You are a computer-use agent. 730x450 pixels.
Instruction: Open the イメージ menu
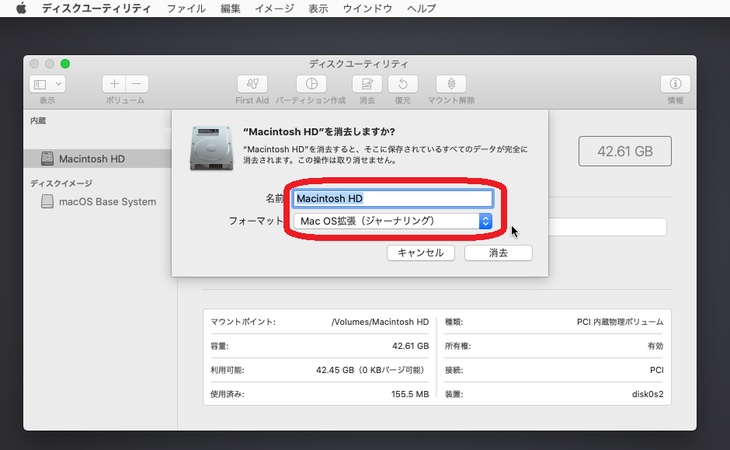click(274, 8)
